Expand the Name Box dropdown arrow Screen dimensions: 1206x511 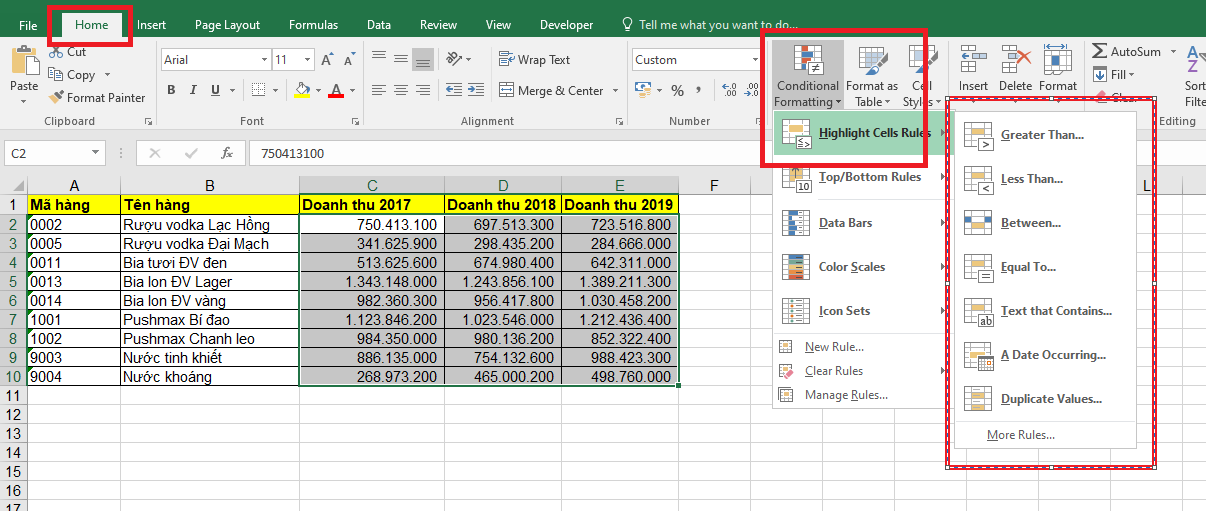point(96,154)
